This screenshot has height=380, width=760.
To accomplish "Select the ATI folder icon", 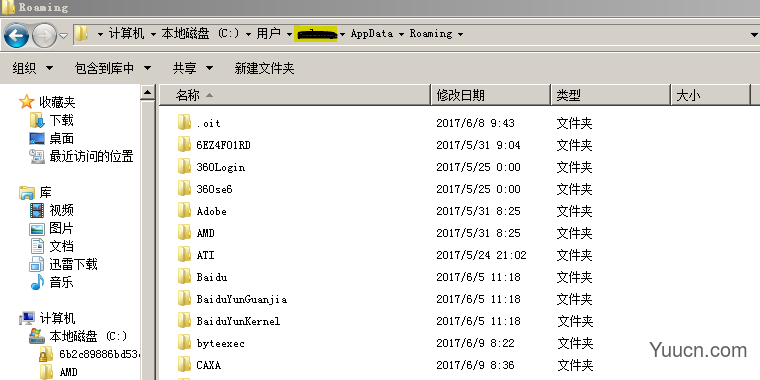I will (x=184, y=254).
